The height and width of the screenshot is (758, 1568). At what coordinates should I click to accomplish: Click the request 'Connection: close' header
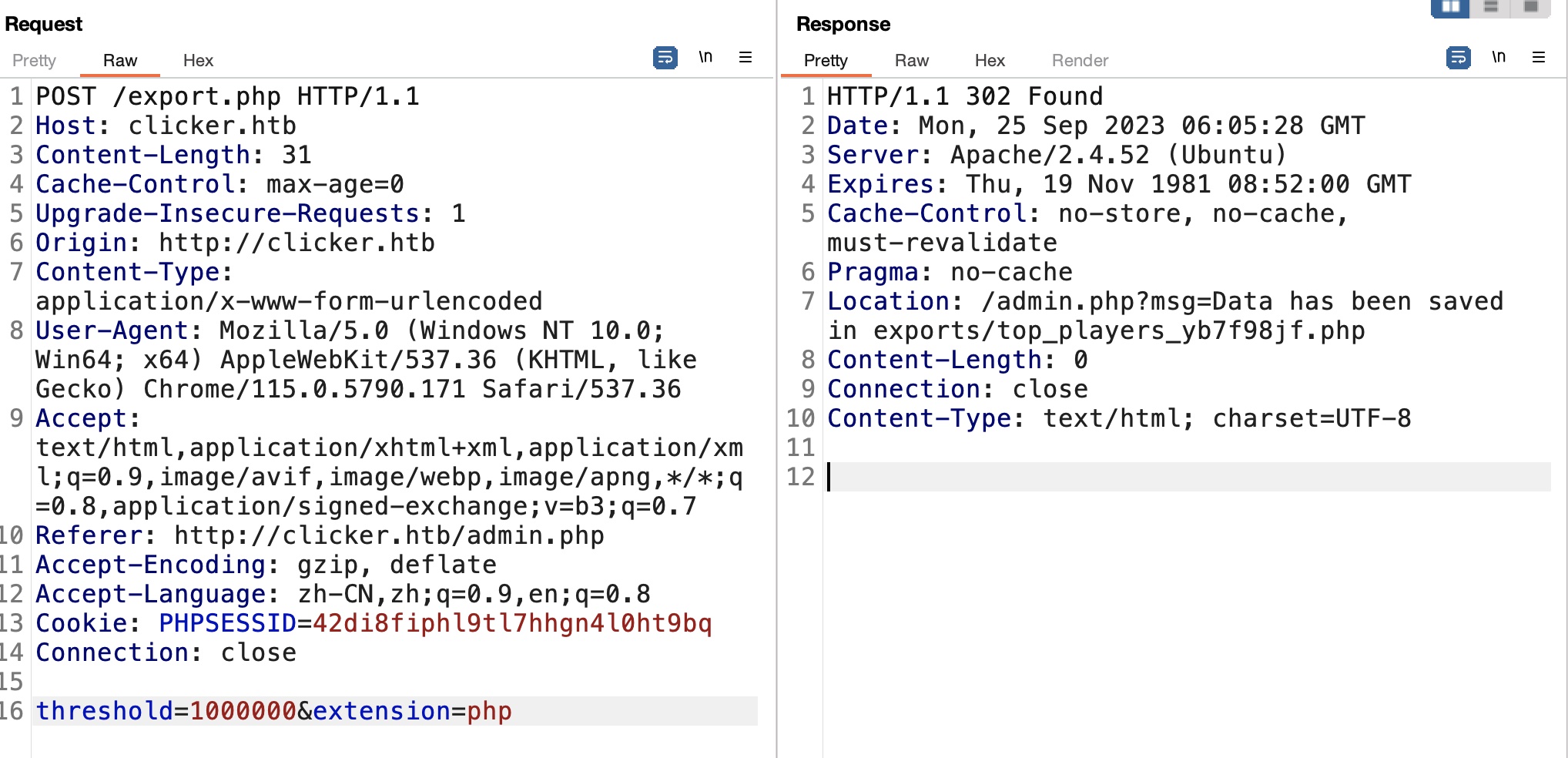[x=166, y=652]
